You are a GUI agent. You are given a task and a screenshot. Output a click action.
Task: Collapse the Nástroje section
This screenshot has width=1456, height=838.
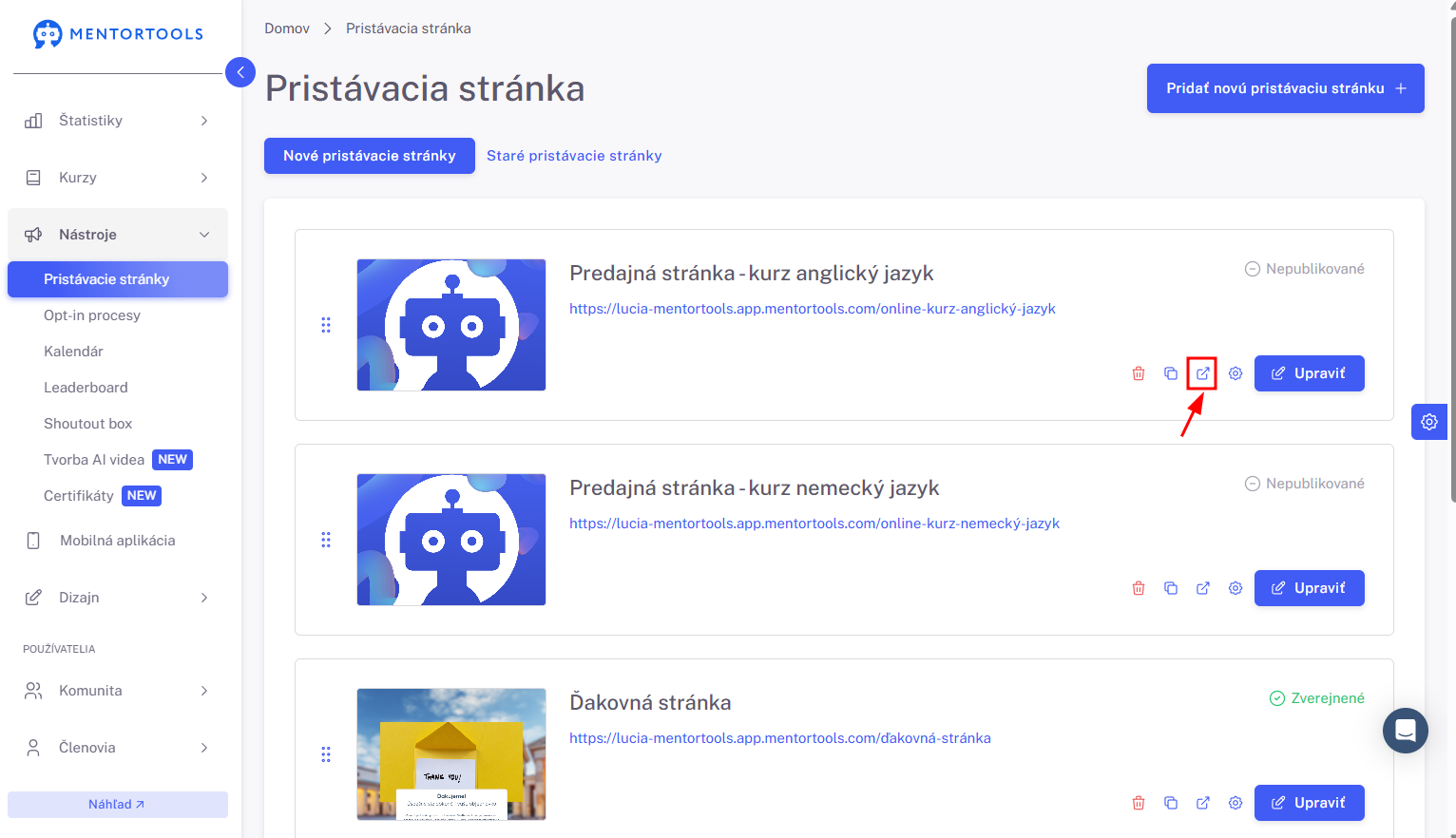(x=118, y=235)
